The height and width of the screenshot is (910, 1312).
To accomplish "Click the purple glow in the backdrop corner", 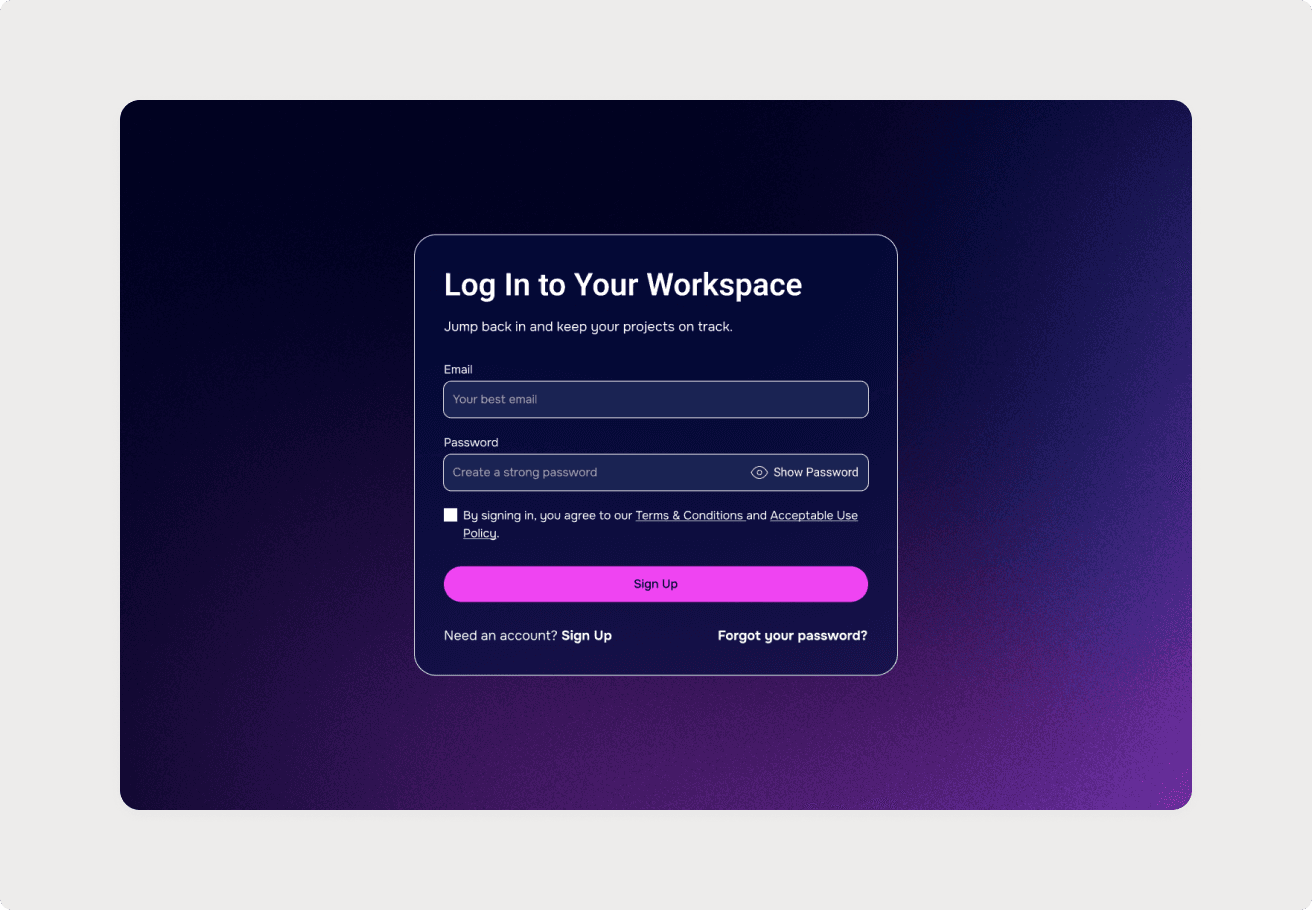I will (x=1140, y=760).
